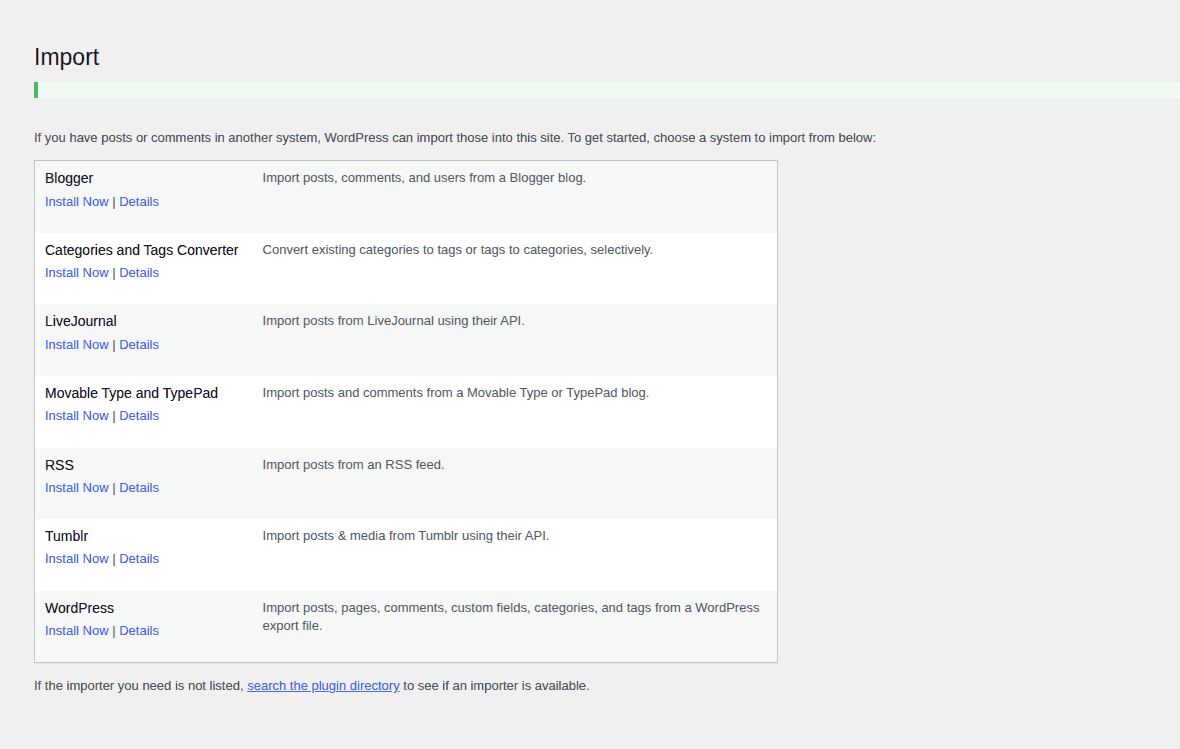Click description about Blogger blog users import

click(424, 178)
